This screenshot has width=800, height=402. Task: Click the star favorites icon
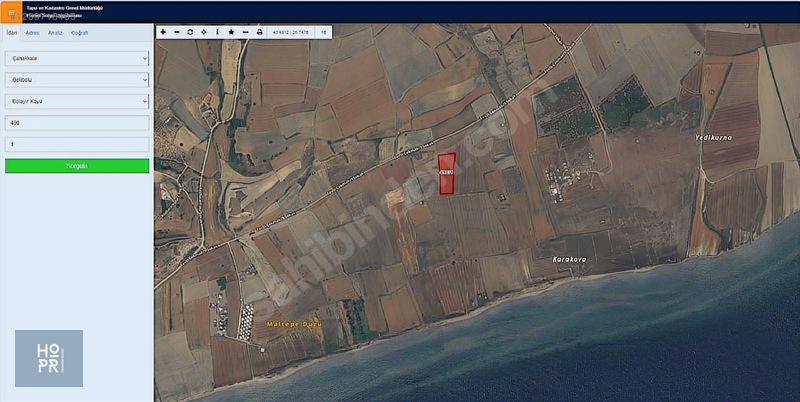[231, 32]
